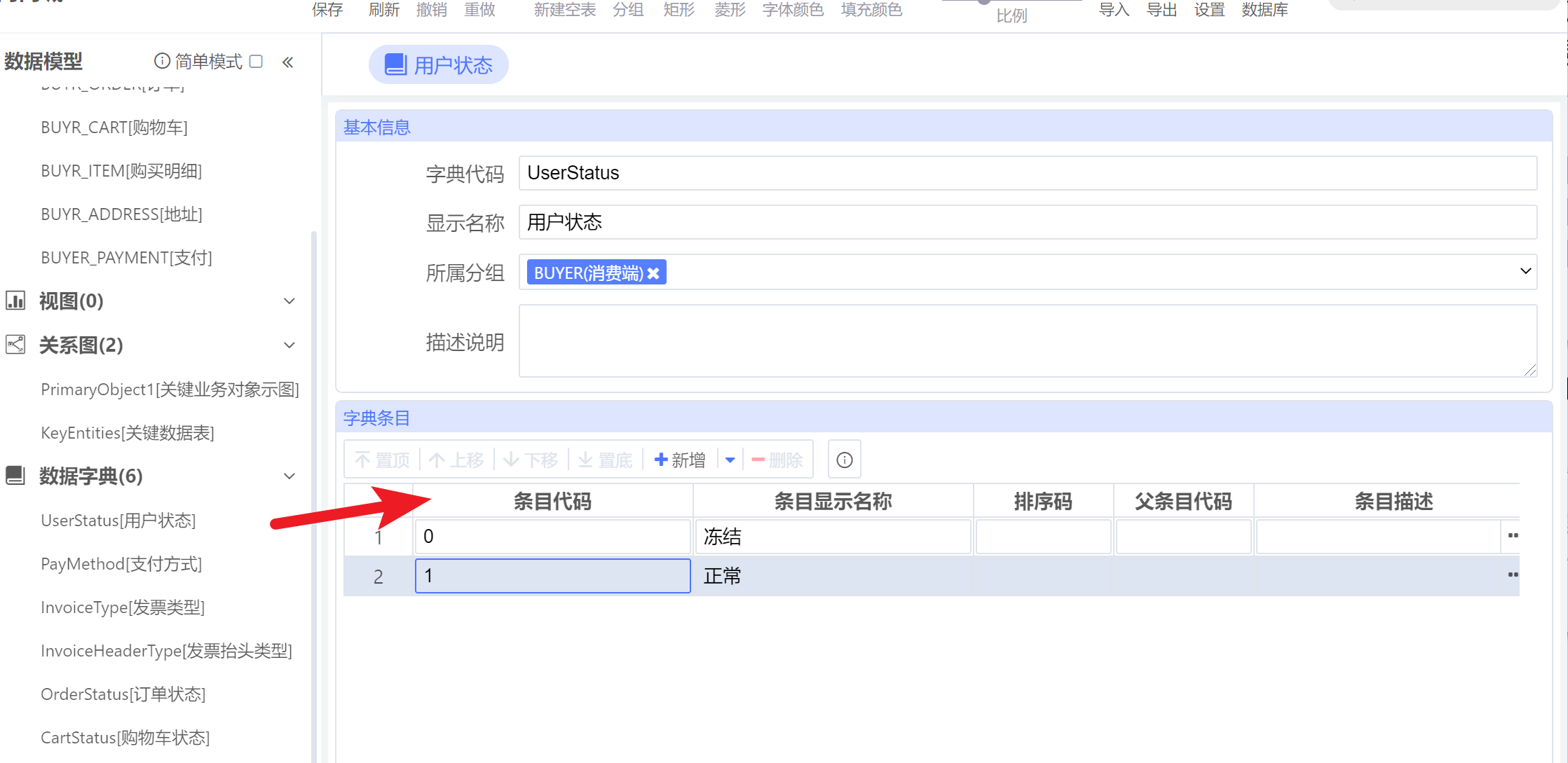Click the 保存 button to save
This screenshot has width=1568, height=763.
click(327, 9)
